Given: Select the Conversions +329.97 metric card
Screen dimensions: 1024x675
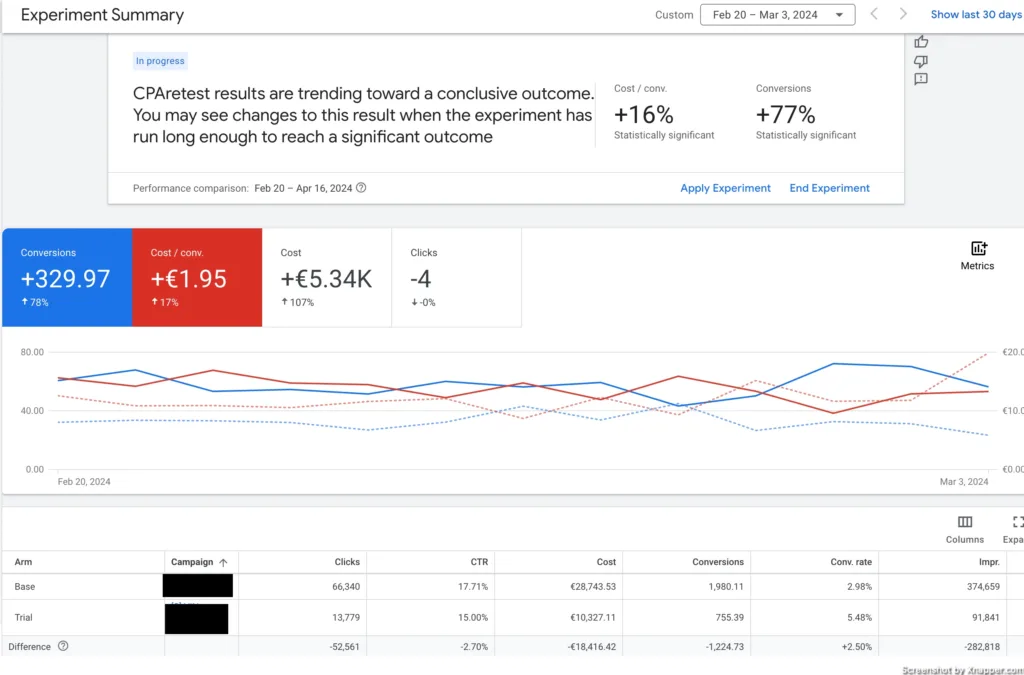Looking at the screenshot, I should (67, 277).
